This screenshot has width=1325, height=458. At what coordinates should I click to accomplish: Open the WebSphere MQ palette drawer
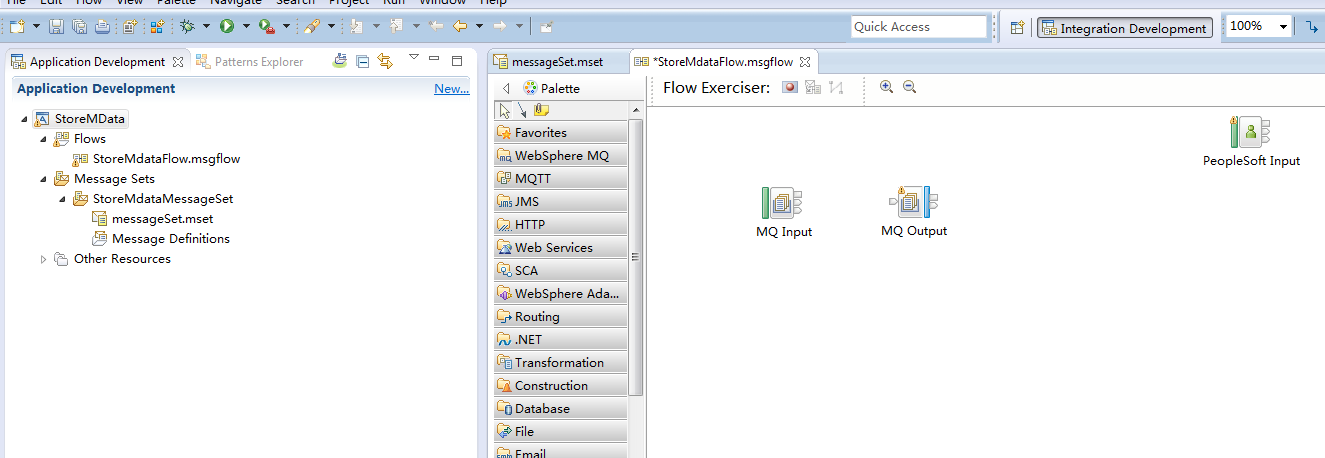[x=560, y=156]
